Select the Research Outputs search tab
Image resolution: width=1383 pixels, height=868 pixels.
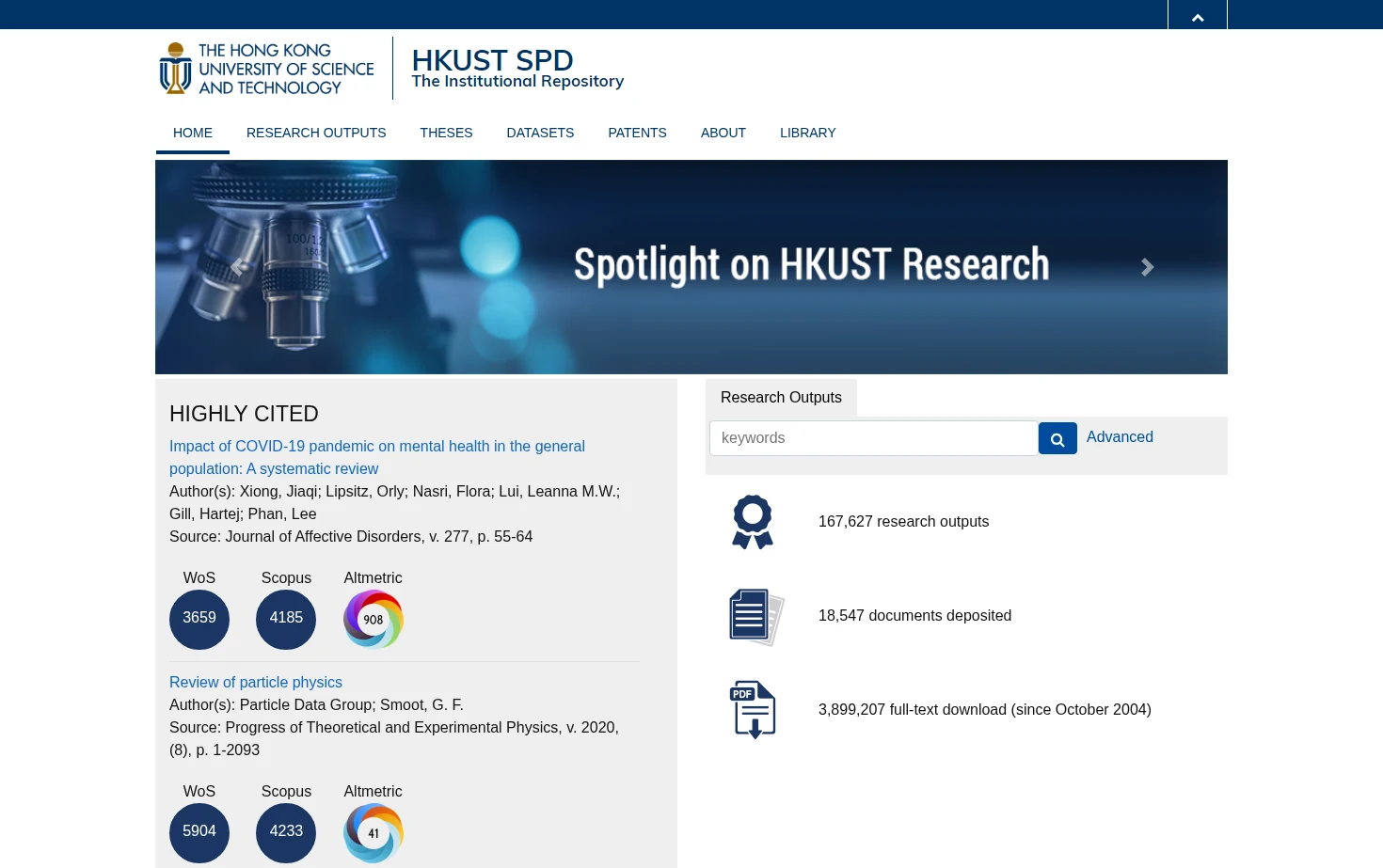(x=781, y=398)
